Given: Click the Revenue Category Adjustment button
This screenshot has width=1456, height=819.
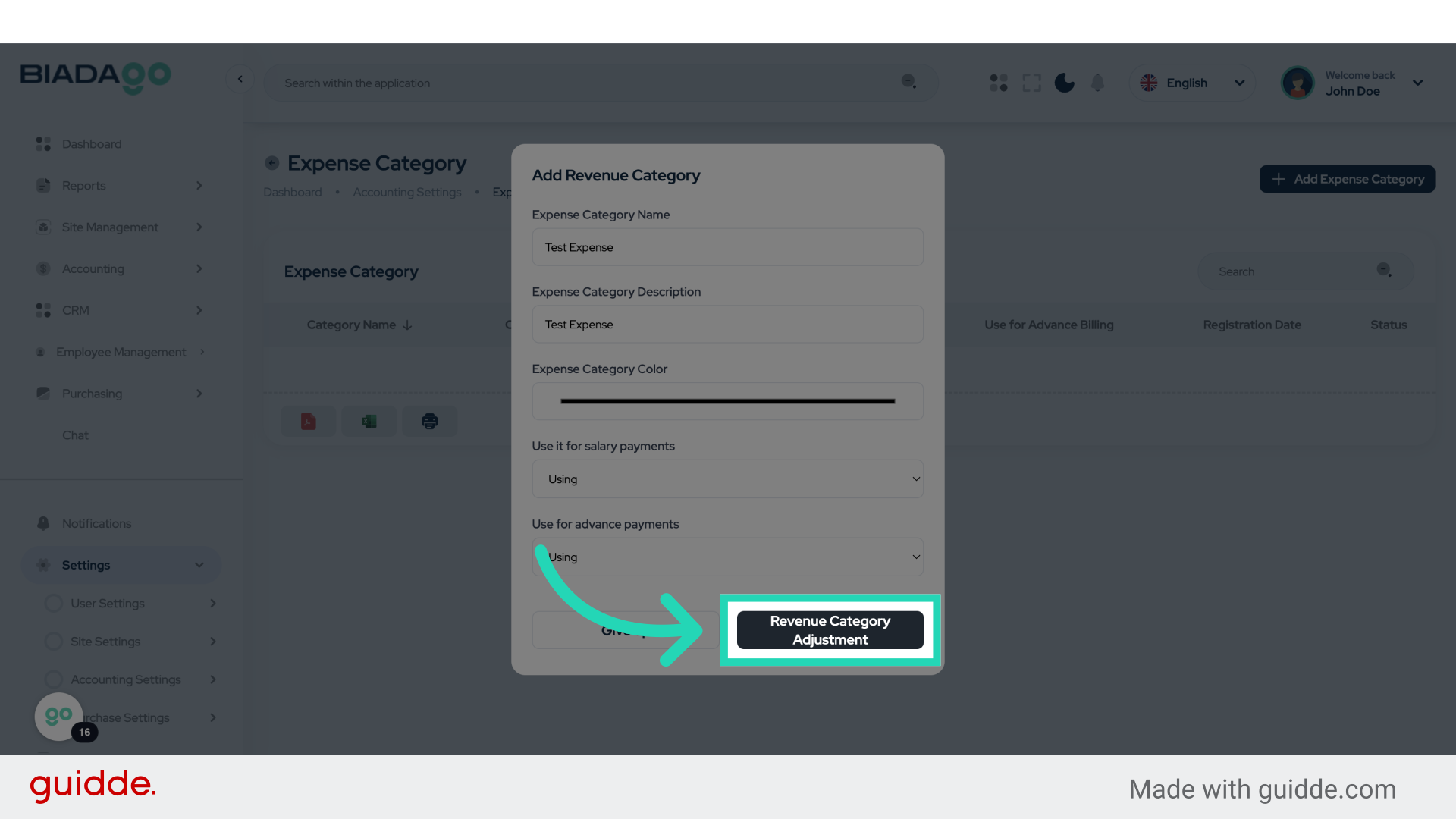Looking at the screenshot, I should 830,630.
